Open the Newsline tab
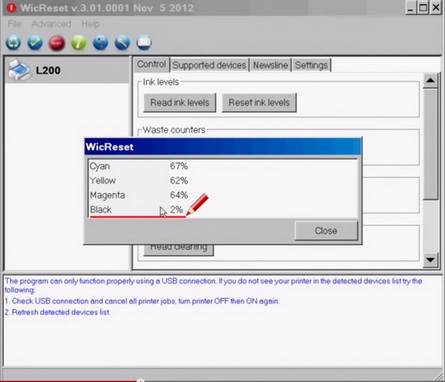The height and width of the screenshot is (382, 445). (x=270, y=65)
